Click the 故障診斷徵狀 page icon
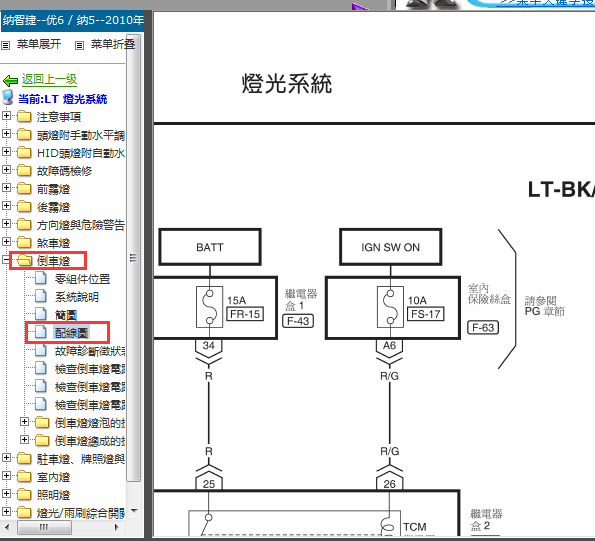This screenshot has height=541, width=595. 41,351
